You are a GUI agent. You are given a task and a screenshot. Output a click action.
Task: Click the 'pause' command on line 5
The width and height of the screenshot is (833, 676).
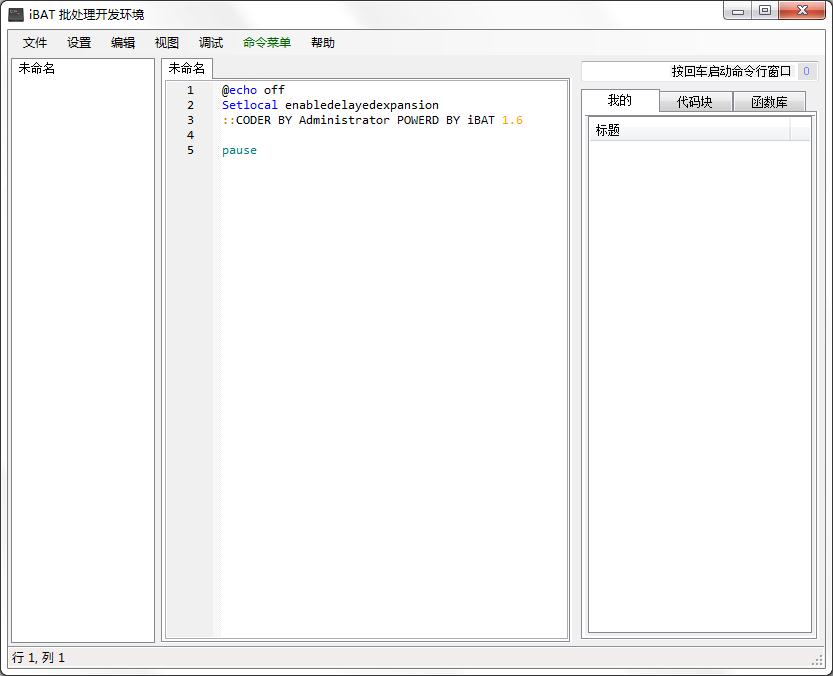[239, 150]
